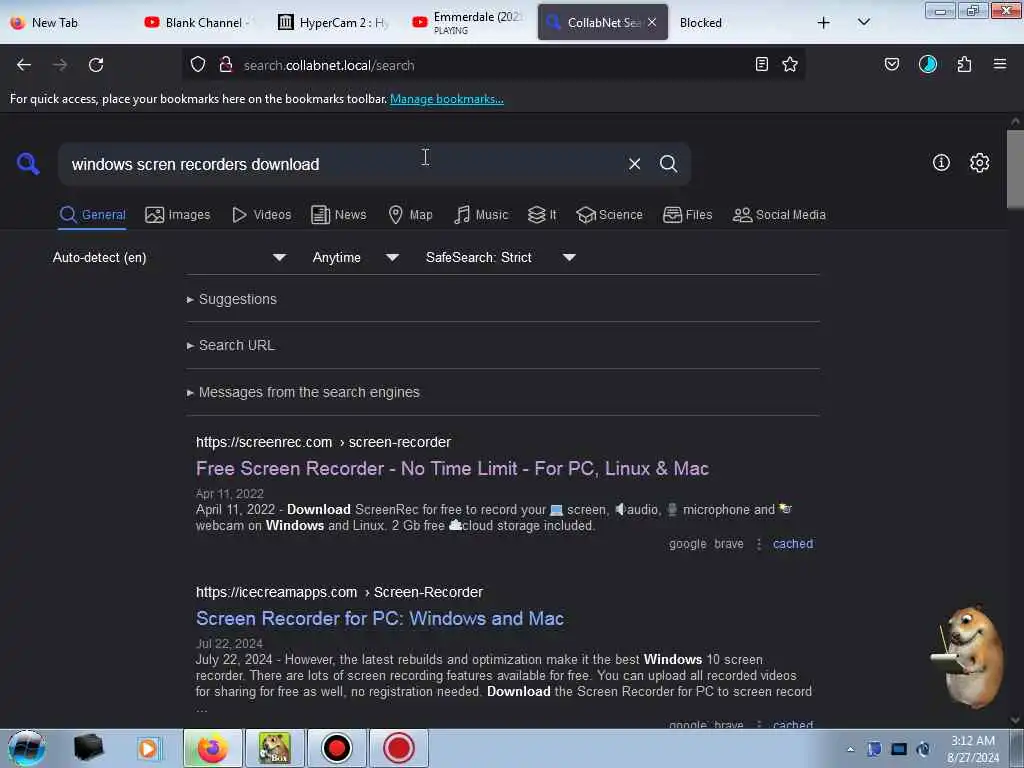
Task: Bookmark this page with the star icon
Action: coord(790,64)
